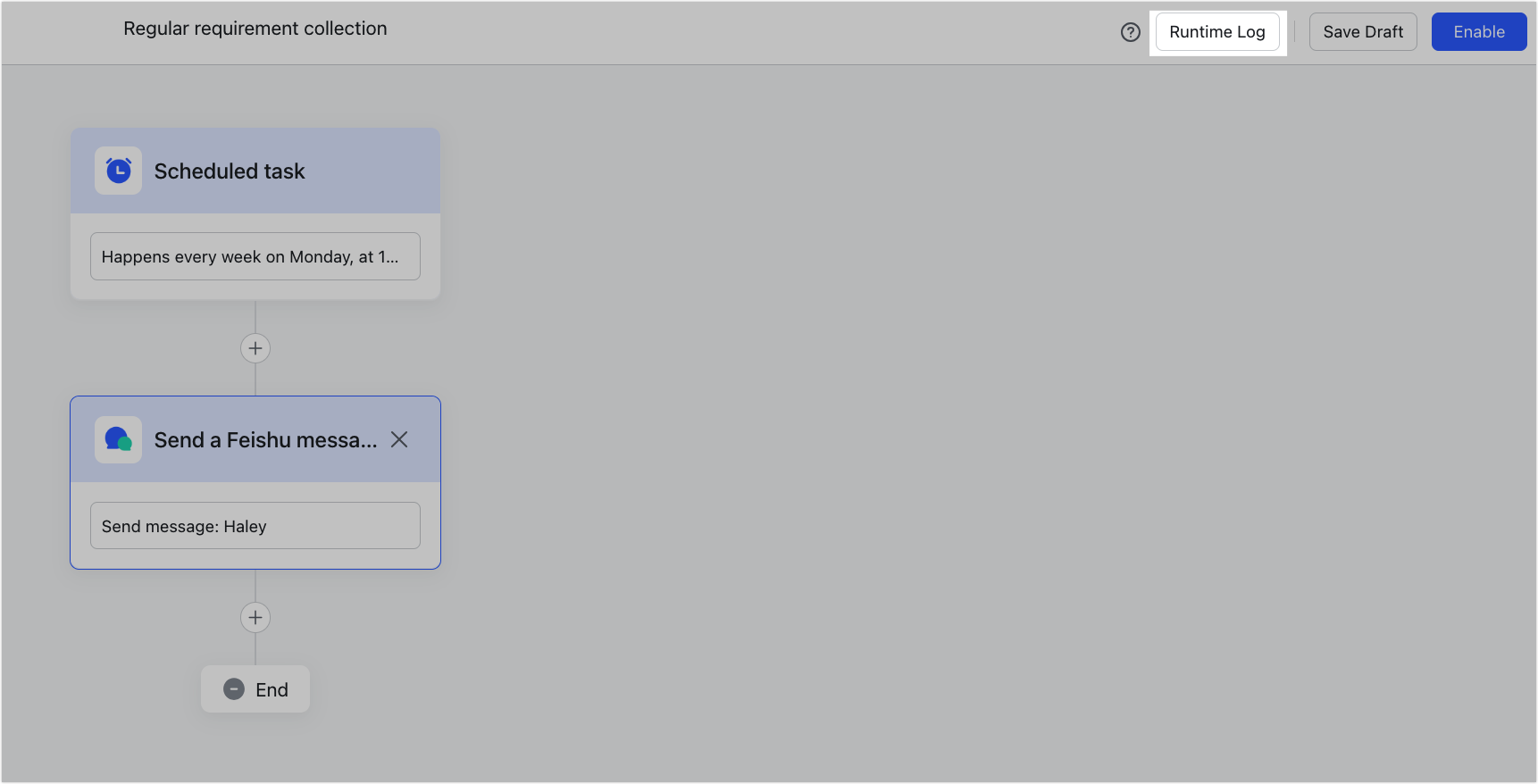1538x784 pixels.
Task: Click the Scheduled task alarm clock icon
Action: [119, 171]
